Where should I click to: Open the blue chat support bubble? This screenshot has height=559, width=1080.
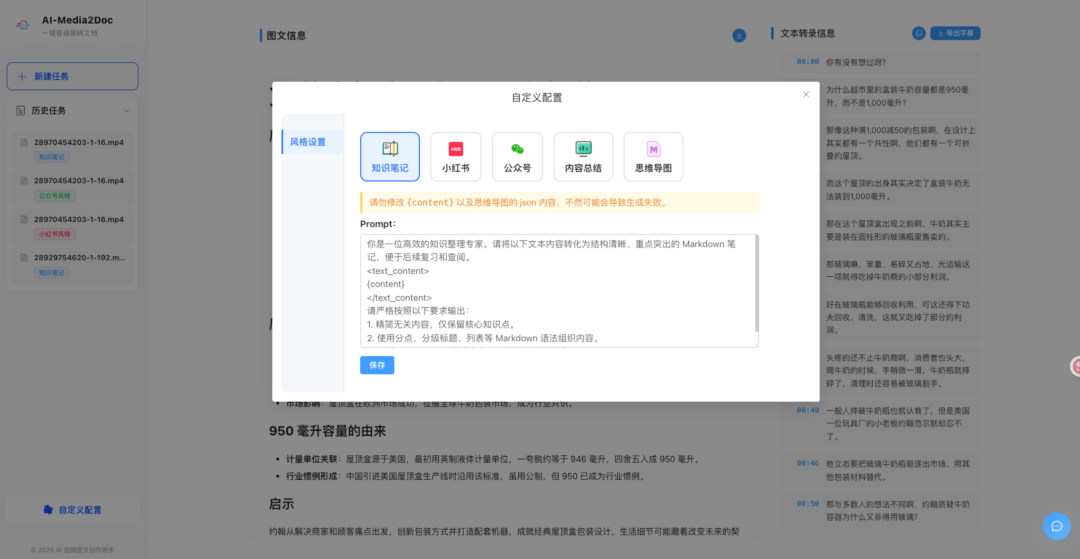click(x=1057, y=526)
